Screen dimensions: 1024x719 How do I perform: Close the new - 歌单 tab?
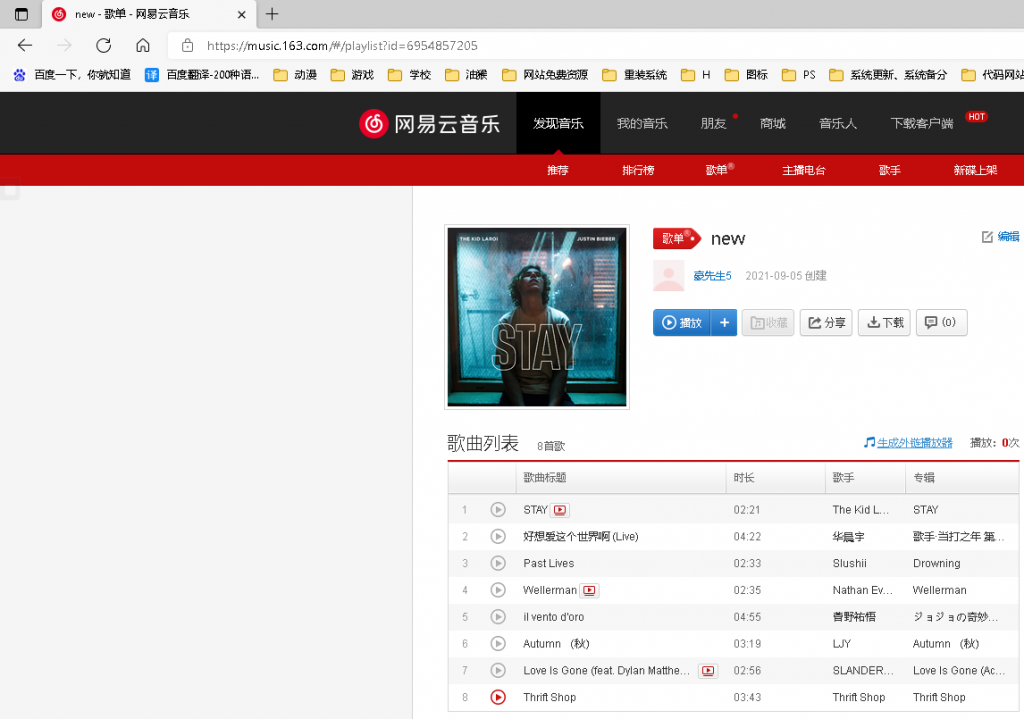click(x=242, y=14)
